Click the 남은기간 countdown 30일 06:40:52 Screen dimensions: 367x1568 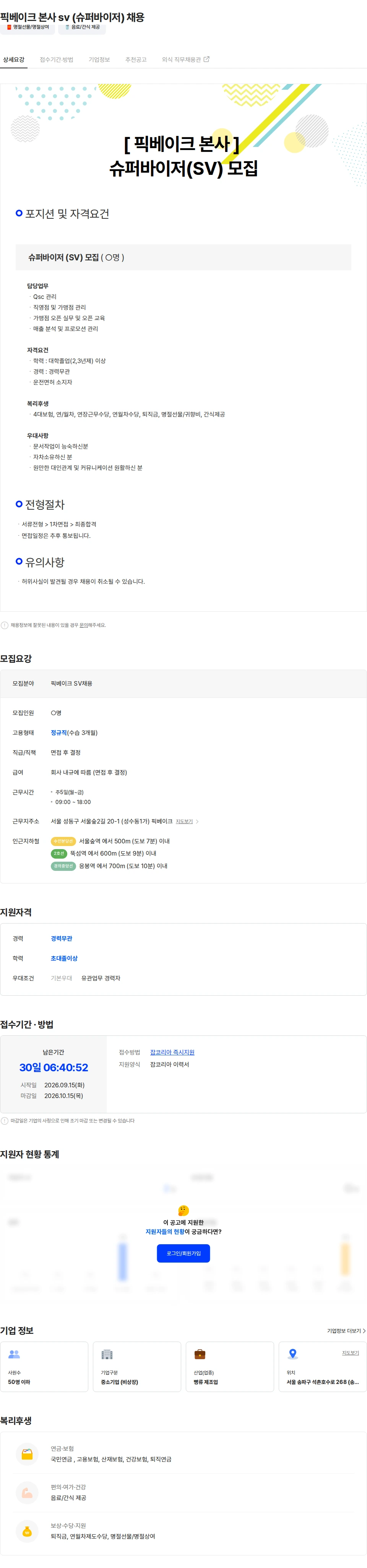pyautogui.click(x=54, y=1067)
